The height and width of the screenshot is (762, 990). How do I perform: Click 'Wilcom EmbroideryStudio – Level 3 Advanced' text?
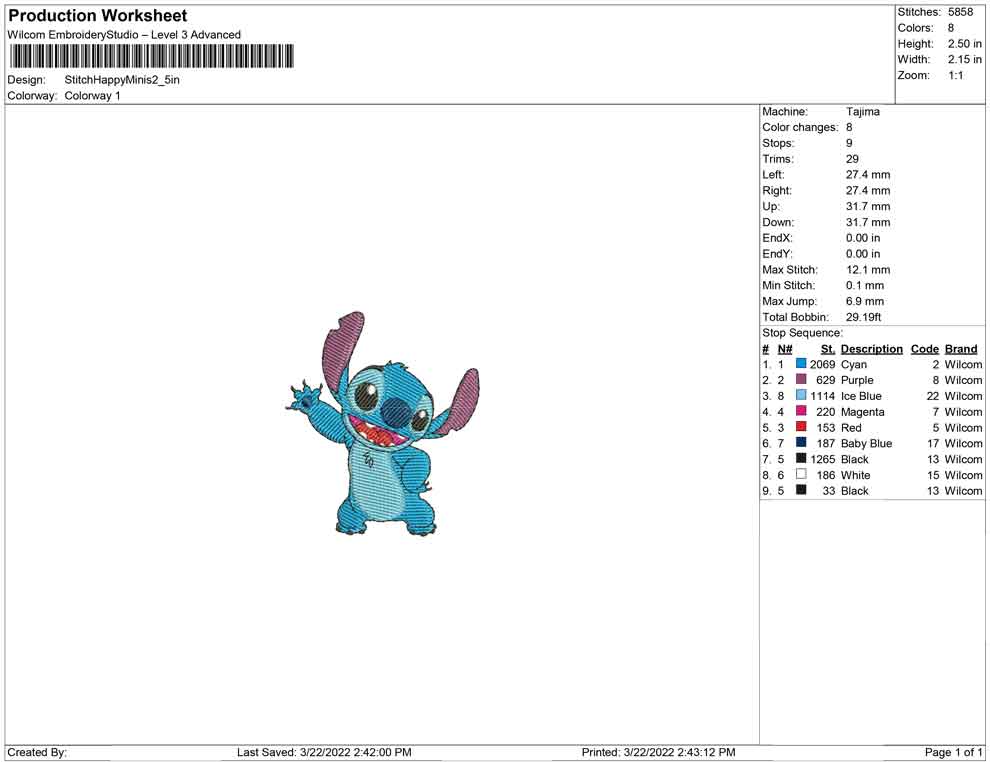coord(124,35)
